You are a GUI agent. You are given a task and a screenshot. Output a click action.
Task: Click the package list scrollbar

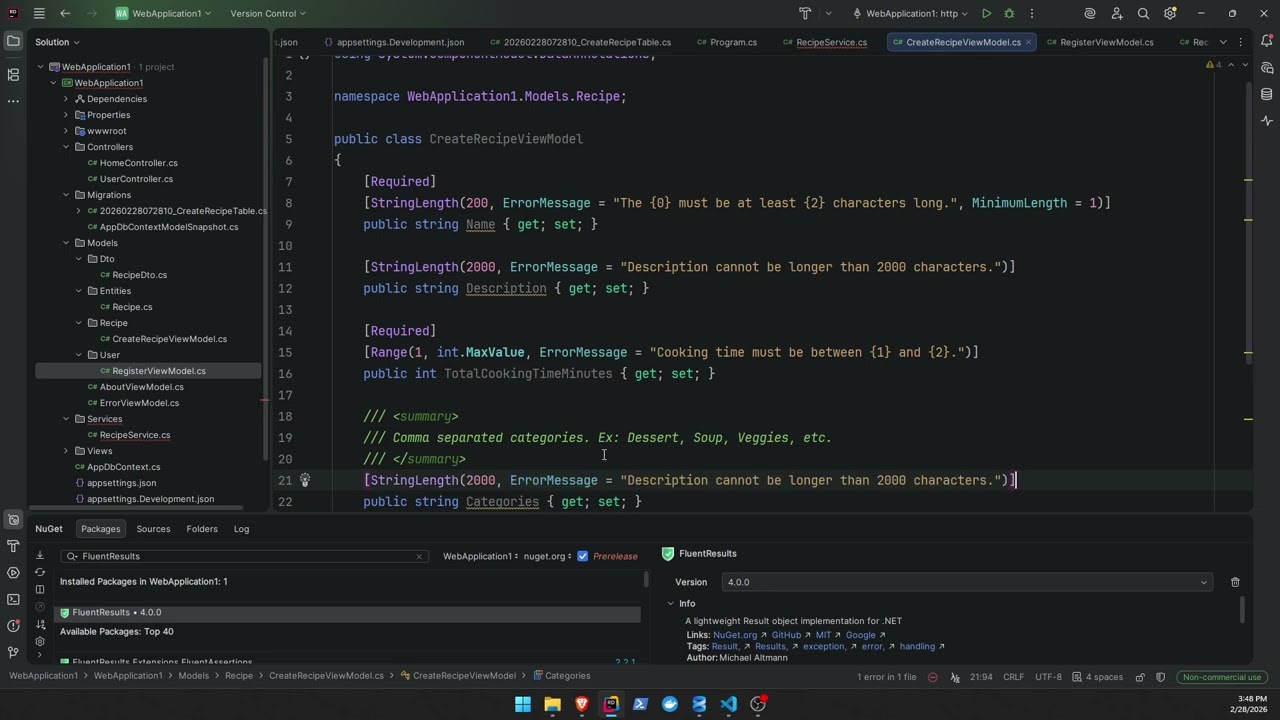[x=646, y=579]
